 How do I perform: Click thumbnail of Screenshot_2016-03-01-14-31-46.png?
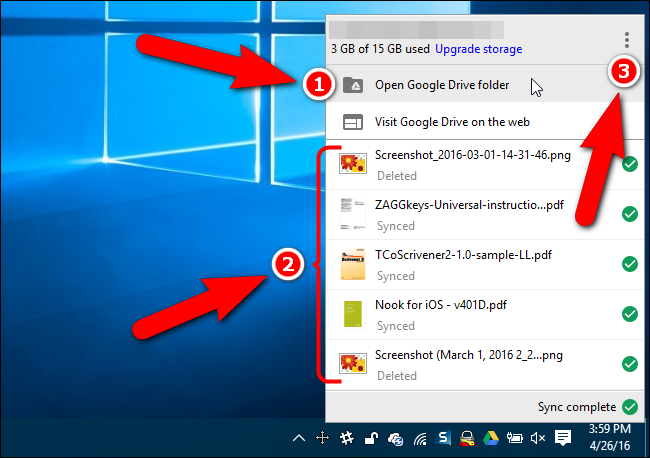click(x=353, y=163)
